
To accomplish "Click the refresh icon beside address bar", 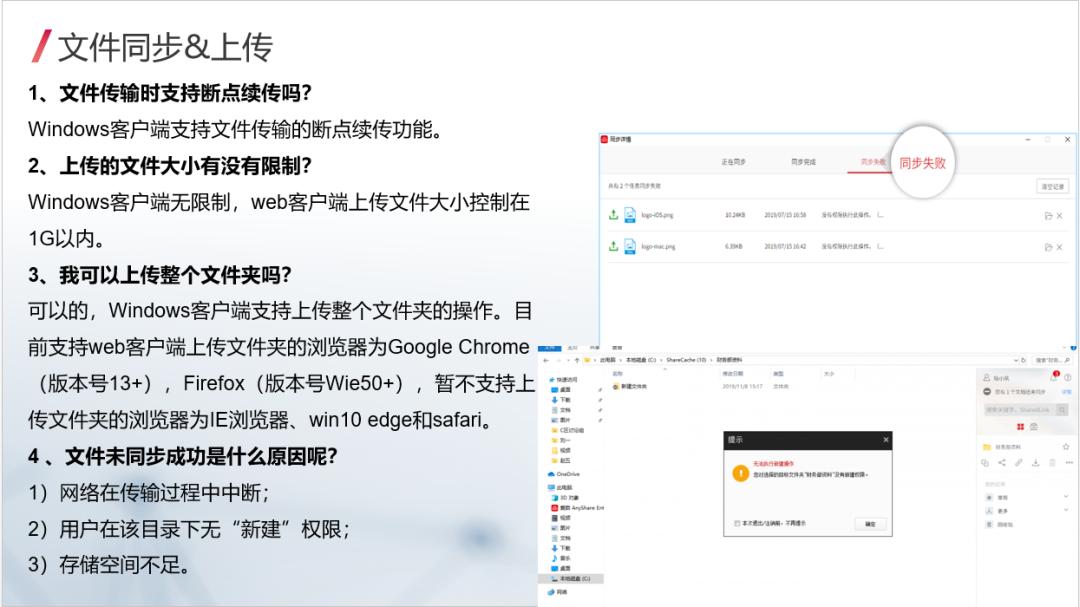I will pos(1024,360).
